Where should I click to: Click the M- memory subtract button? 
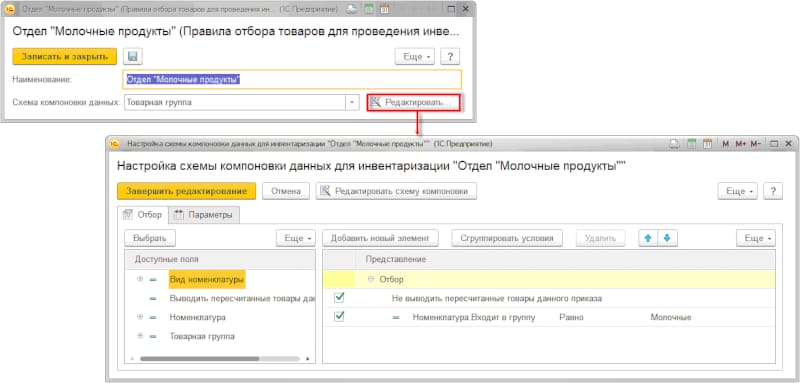click(756, 144)
